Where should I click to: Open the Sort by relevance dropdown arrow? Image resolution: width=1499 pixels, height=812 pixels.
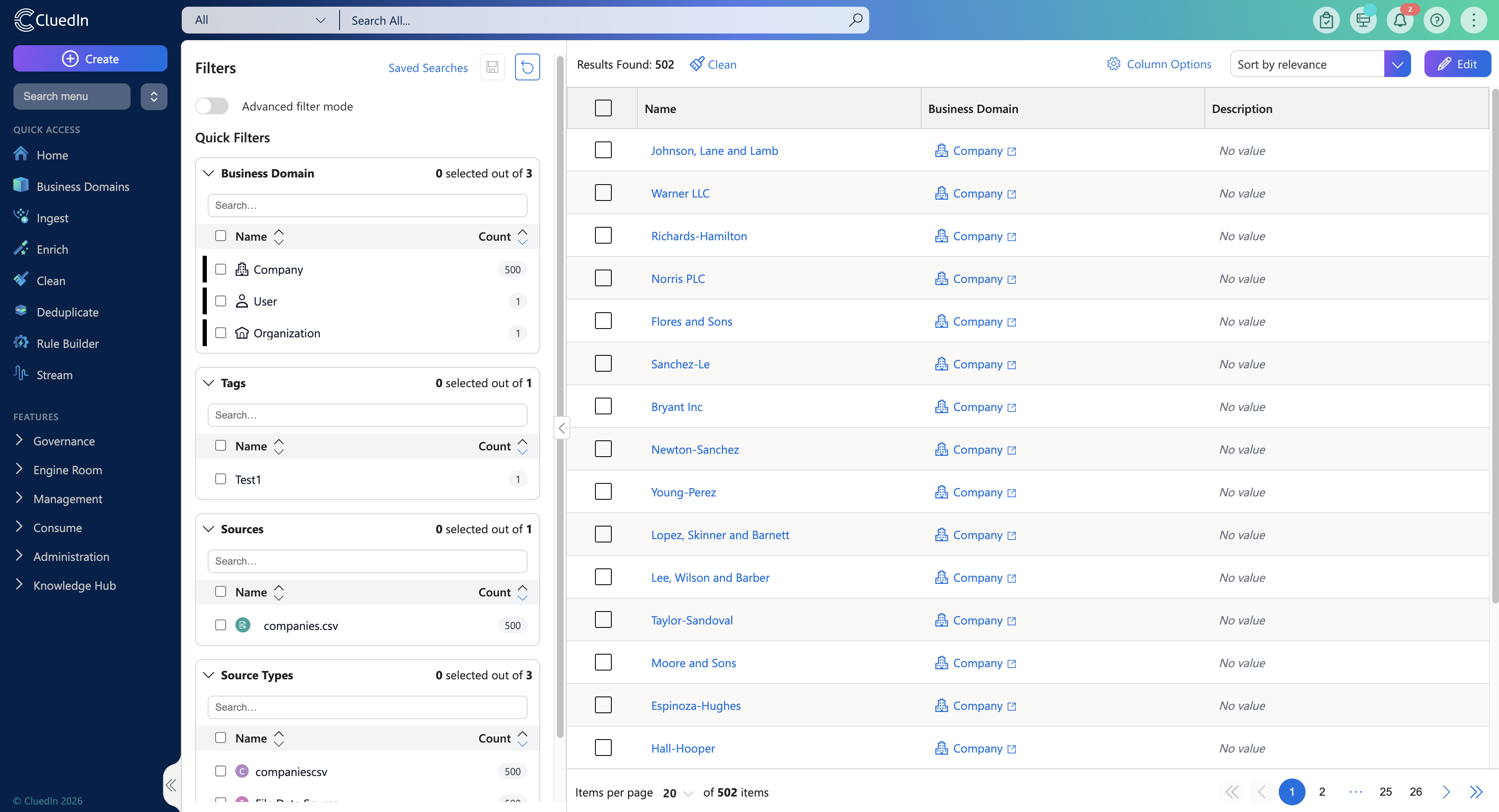pos(1397,64)
